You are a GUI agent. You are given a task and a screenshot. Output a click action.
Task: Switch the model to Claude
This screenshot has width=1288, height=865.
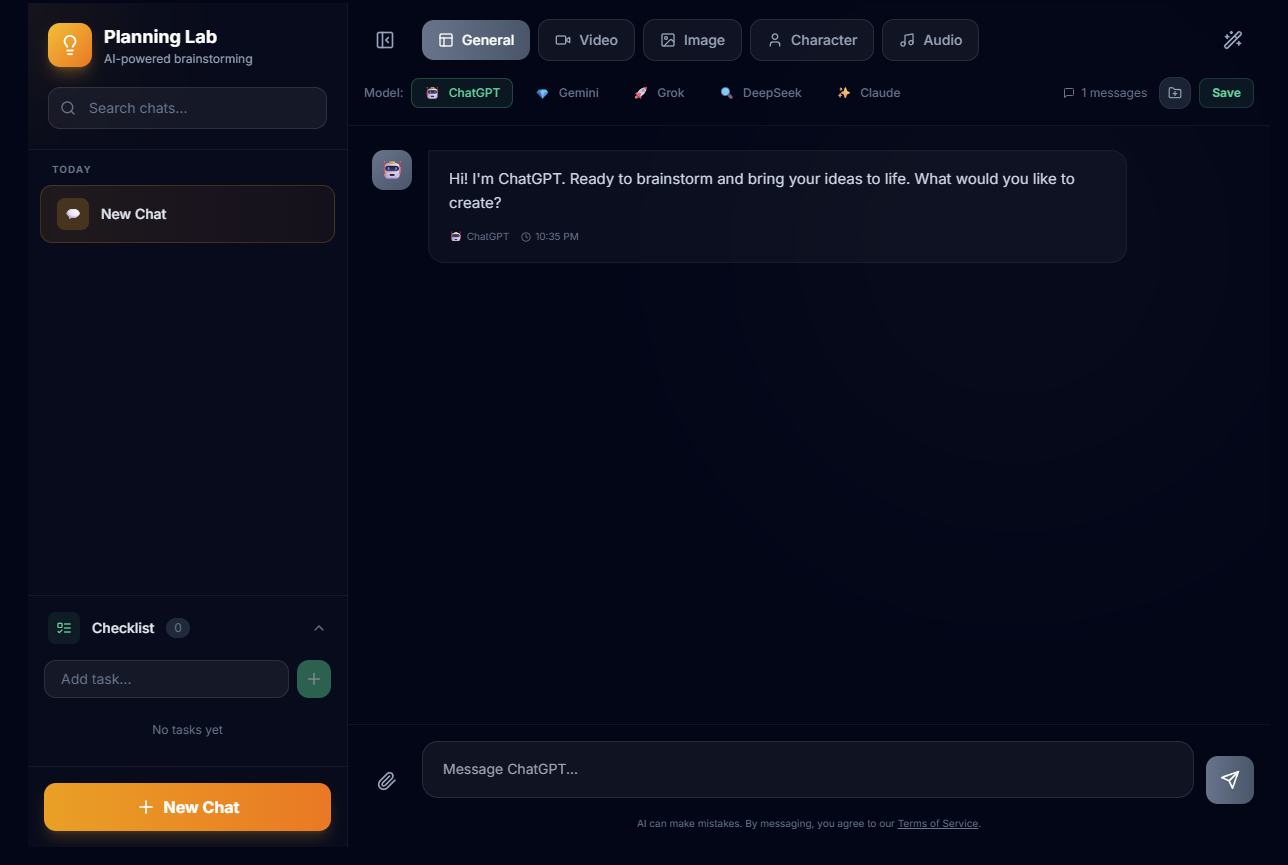[868, 92]
